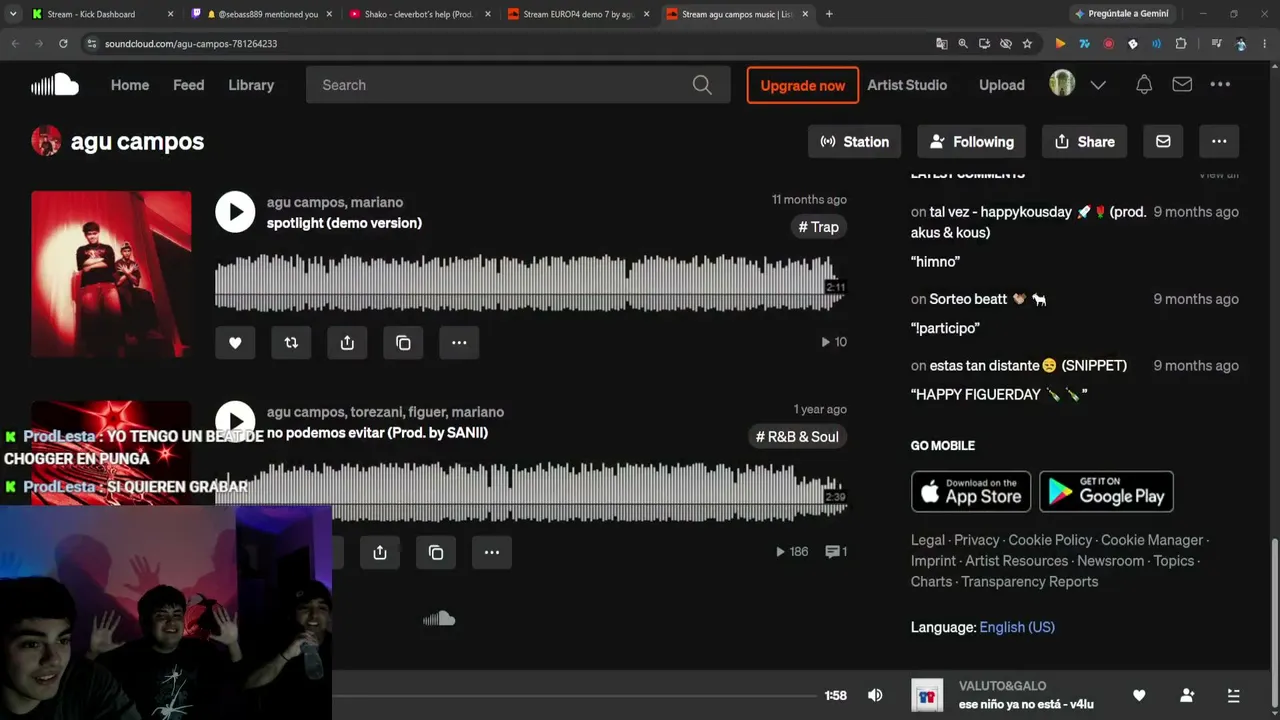The width and height of the screenshot is (1280, 720).
Task: Share the agu campos profile
Action: click(1085, 142)
